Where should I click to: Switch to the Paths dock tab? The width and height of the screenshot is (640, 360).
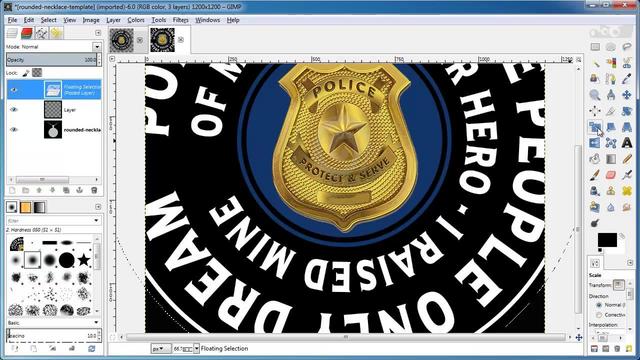click(41, 33)
